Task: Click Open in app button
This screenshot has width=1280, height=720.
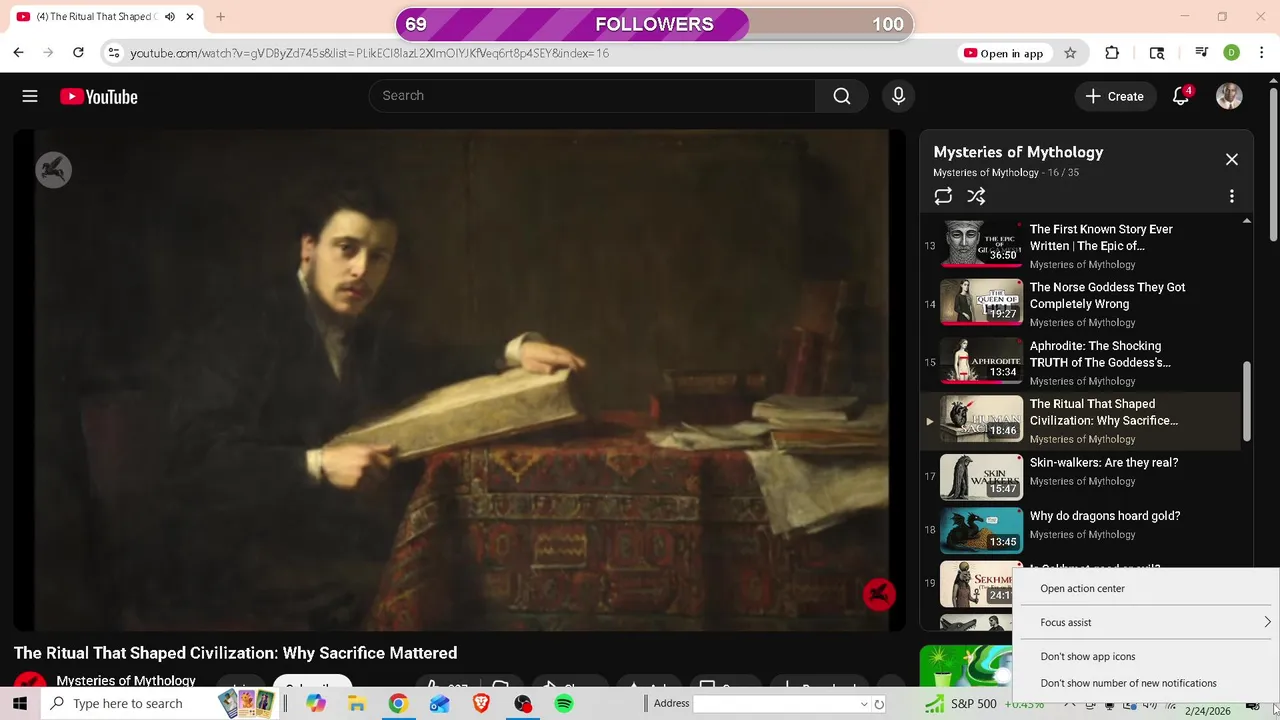Action: pos(1003,53)
